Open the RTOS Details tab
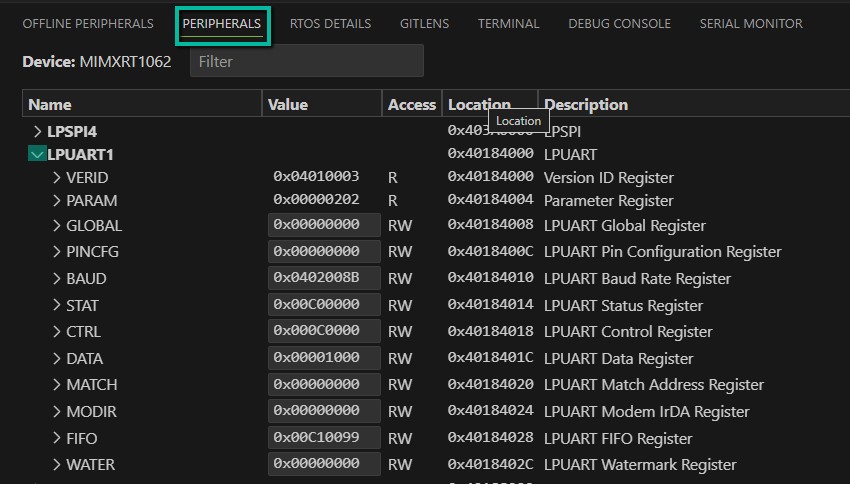 (x=330, y=23)
